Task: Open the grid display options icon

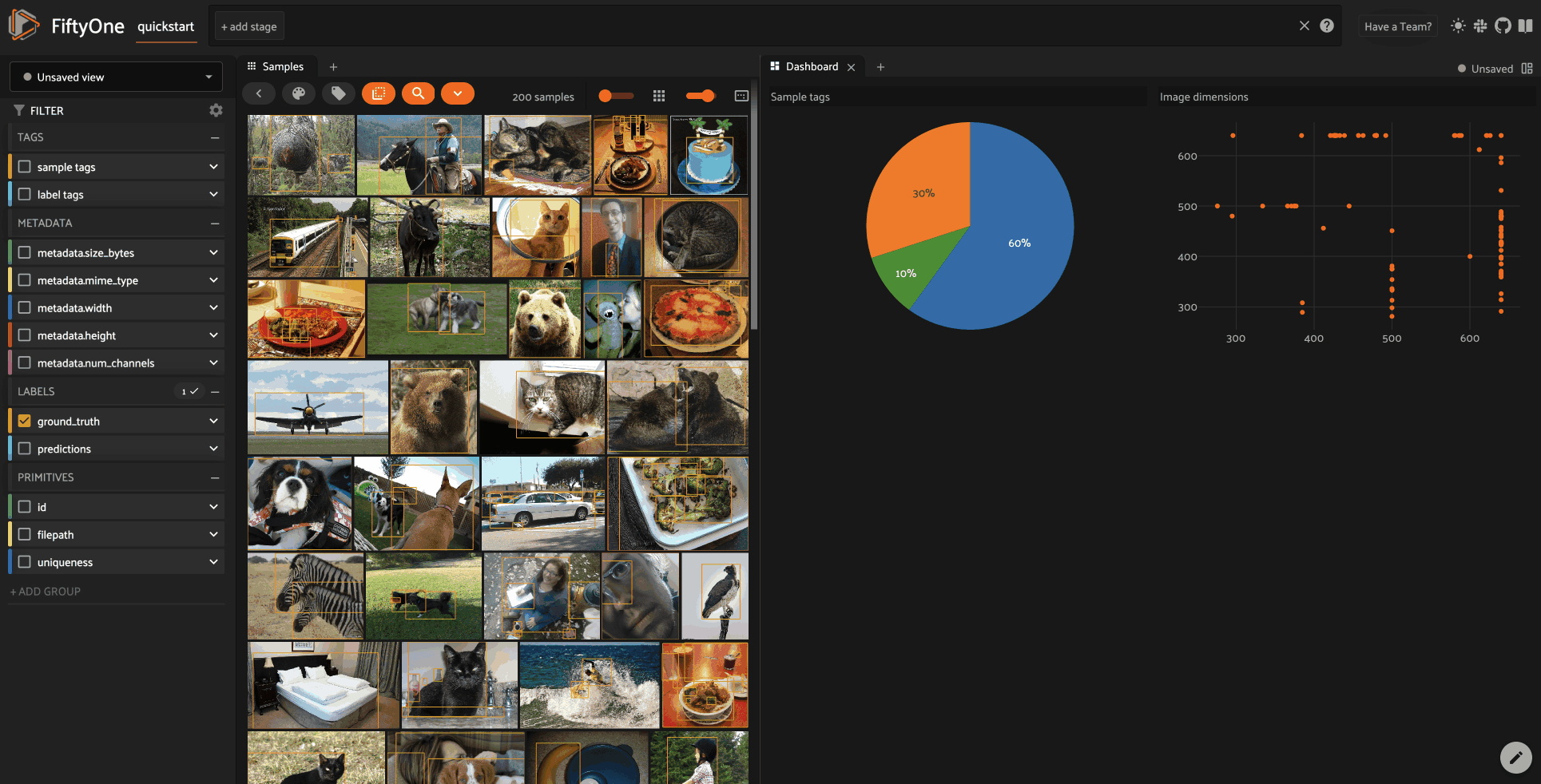Action: [x=741, y=96]
